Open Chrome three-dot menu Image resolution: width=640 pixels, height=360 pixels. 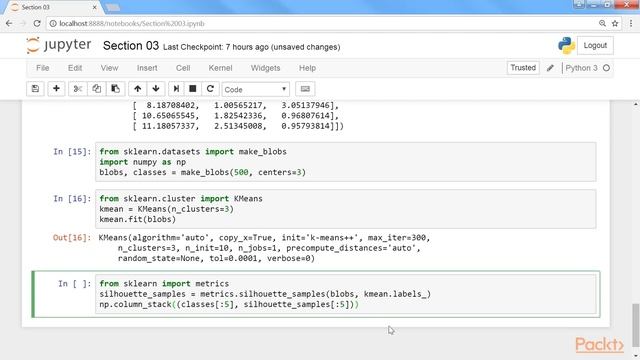[631, 24]
